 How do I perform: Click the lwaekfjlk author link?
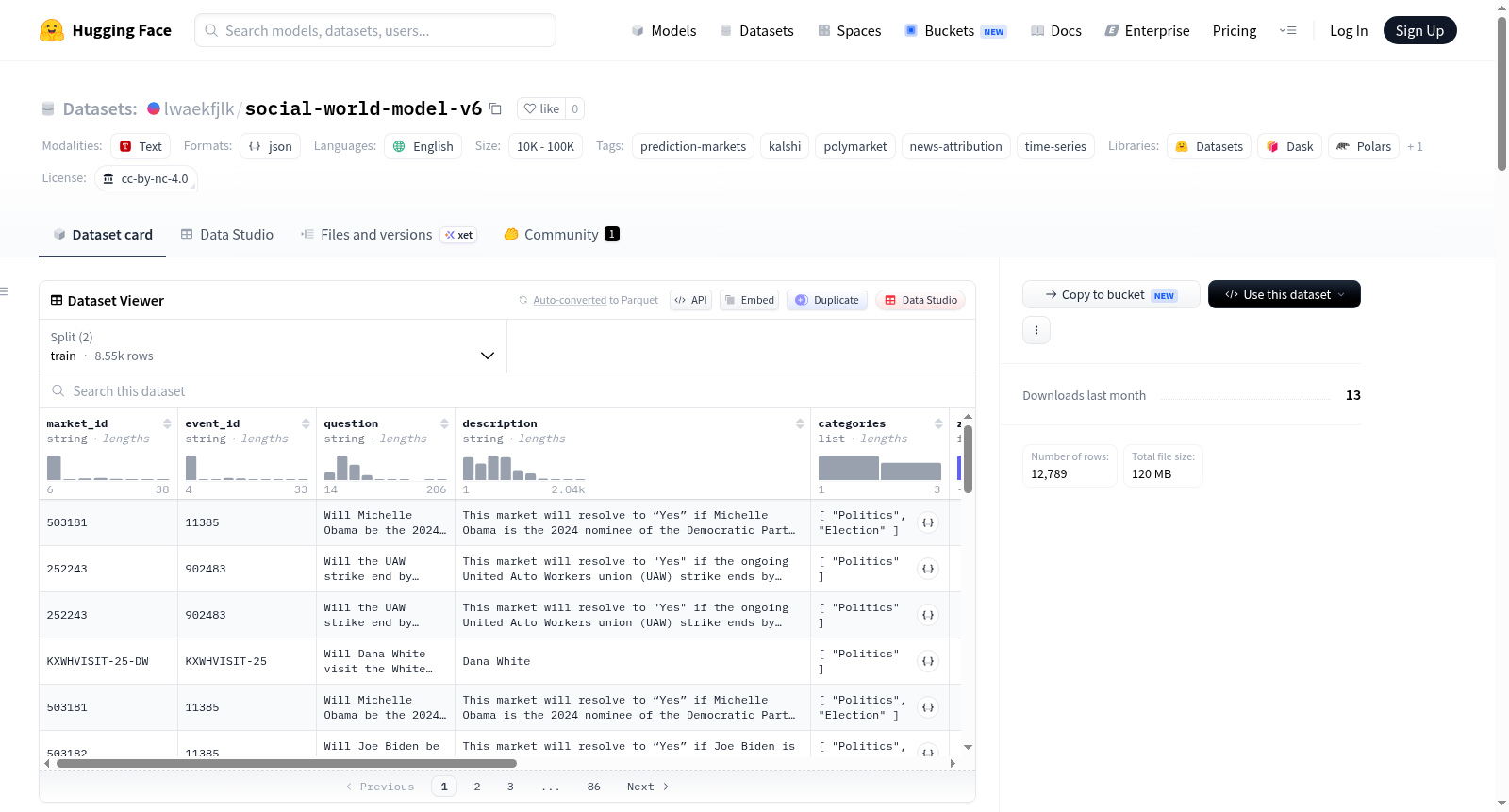click(199, 108)
